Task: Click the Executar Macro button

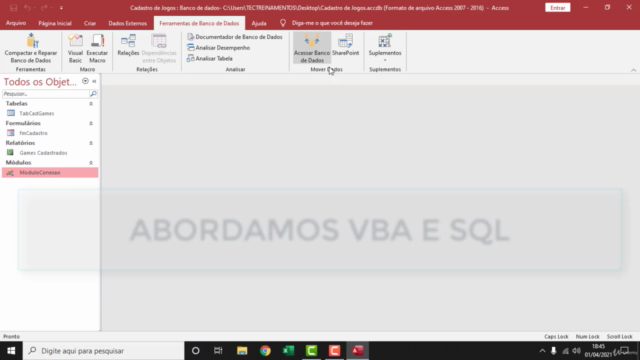Action: click(97, 48)
